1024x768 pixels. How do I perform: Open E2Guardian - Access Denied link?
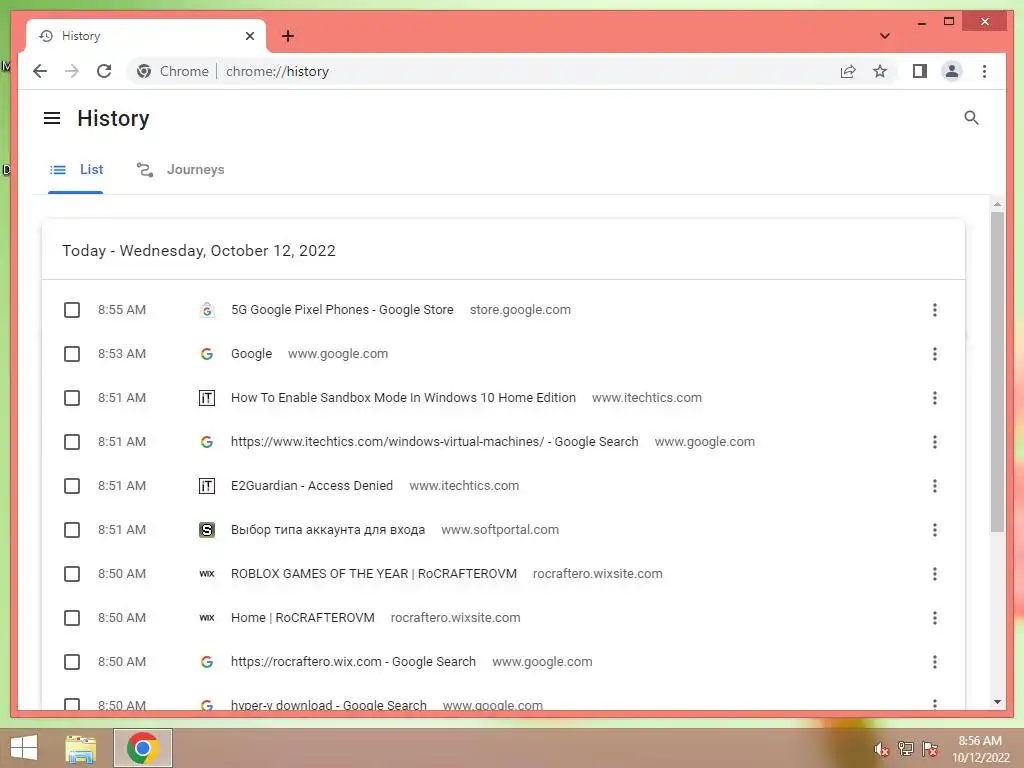pyautogui.click(x=312, y=486)
